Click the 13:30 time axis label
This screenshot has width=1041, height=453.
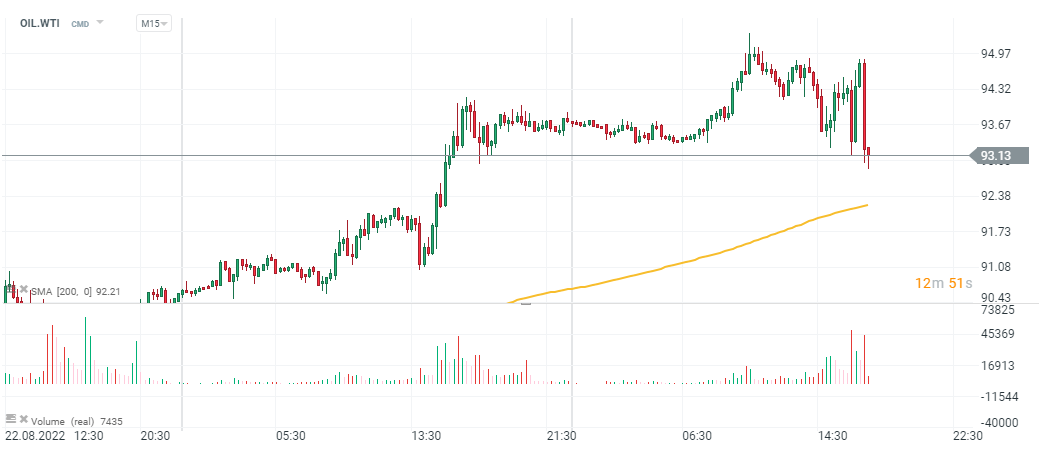click(x=426, y=436)
